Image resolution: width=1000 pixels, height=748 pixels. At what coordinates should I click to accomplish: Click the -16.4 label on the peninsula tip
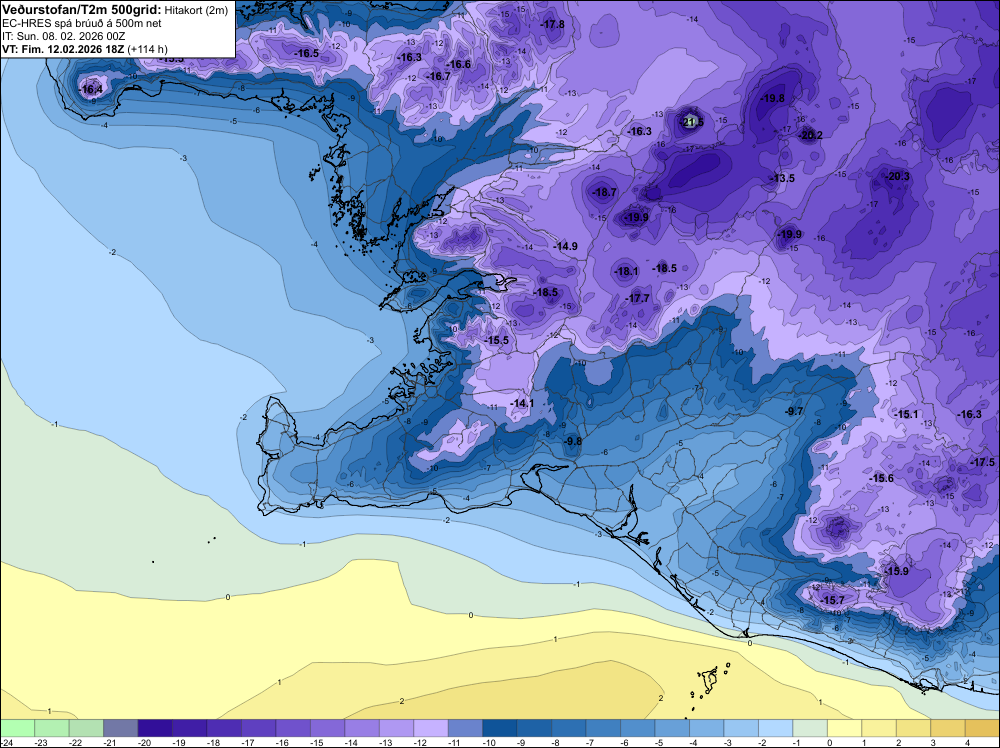91,89
